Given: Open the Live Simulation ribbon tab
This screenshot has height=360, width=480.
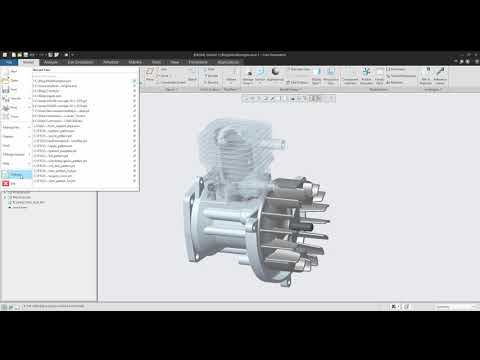Looking at the screenshot, I should click(x=80, y=62).
